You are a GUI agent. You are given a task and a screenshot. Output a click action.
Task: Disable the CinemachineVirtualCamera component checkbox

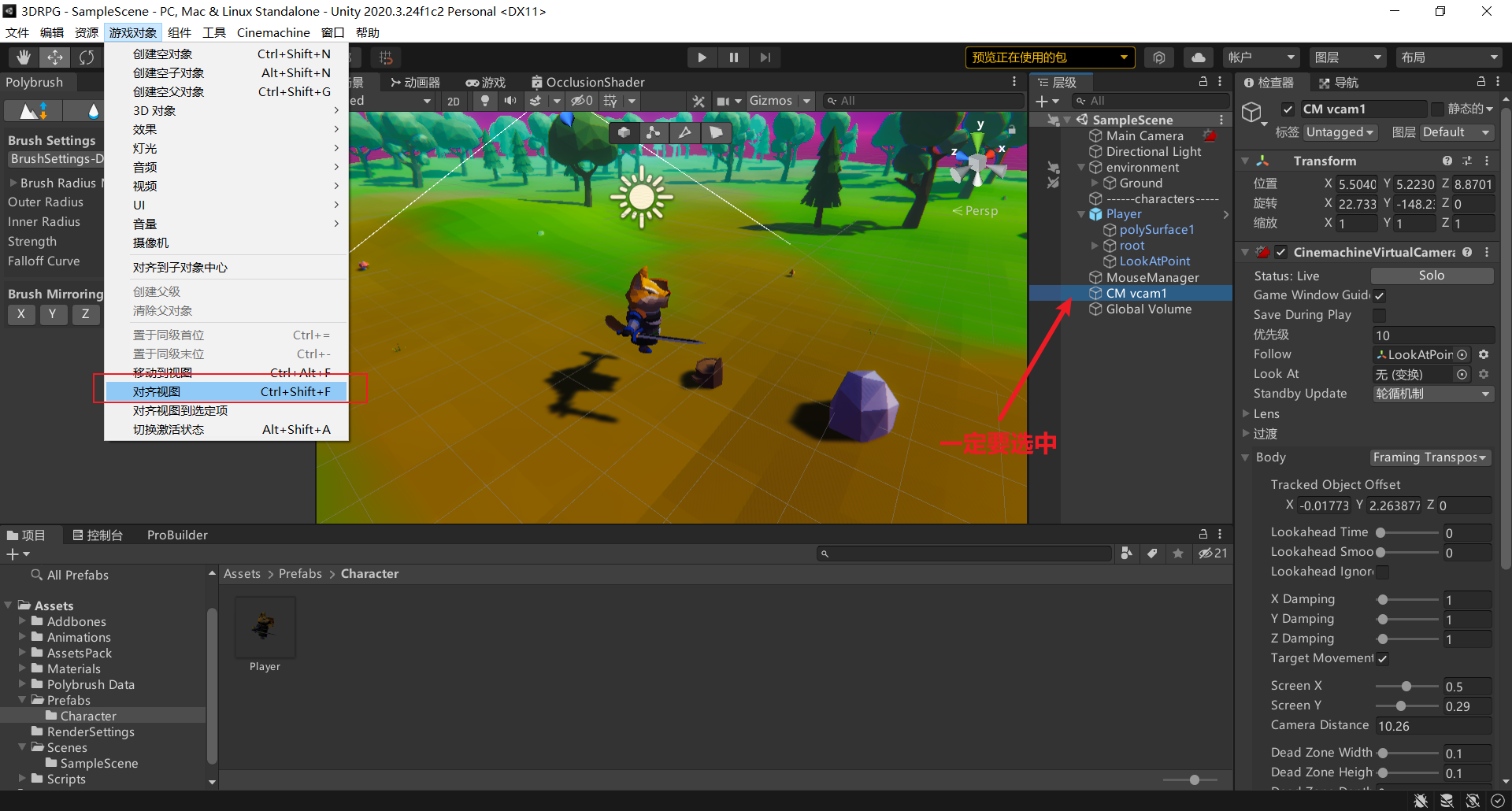coord(1280,253)
